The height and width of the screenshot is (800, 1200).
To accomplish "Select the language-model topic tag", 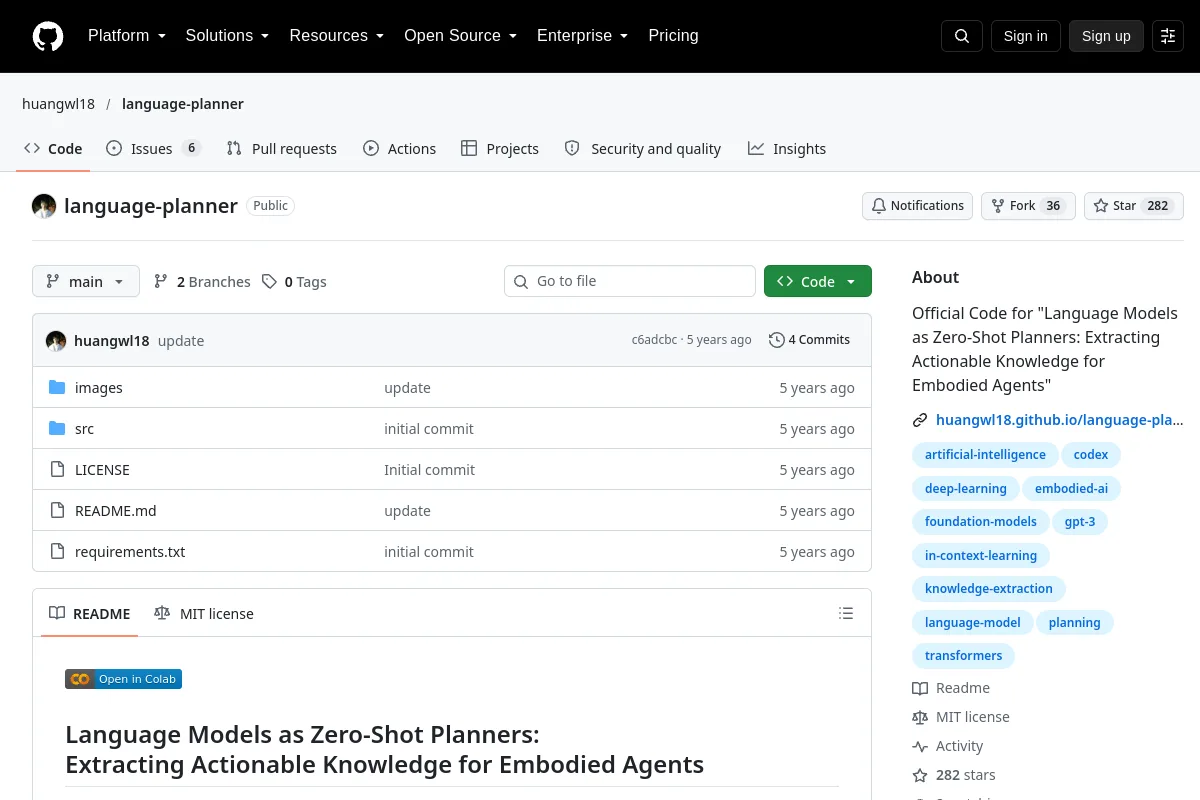I will [973, 623].
